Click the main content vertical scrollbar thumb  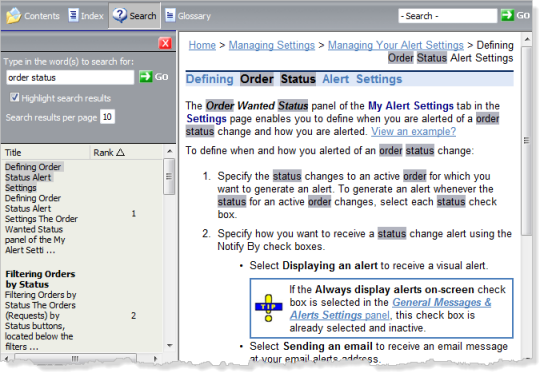coord(526,141)
